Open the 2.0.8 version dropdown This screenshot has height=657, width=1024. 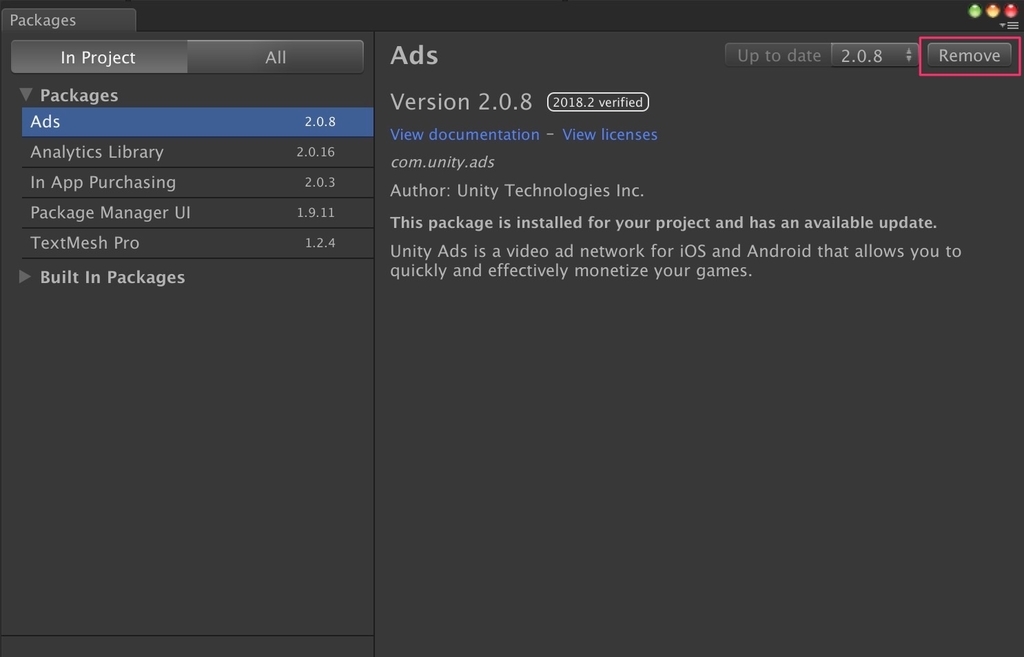pos(875,56)
